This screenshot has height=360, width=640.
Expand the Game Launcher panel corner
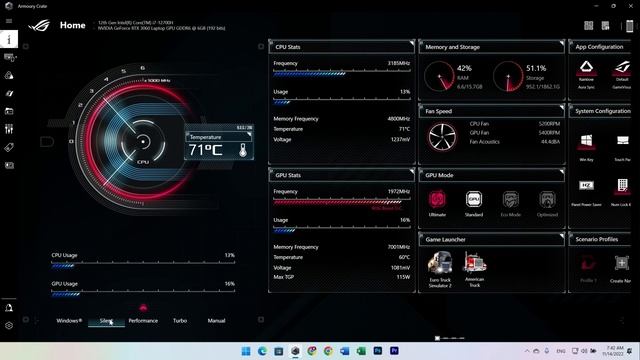[562, 236]
